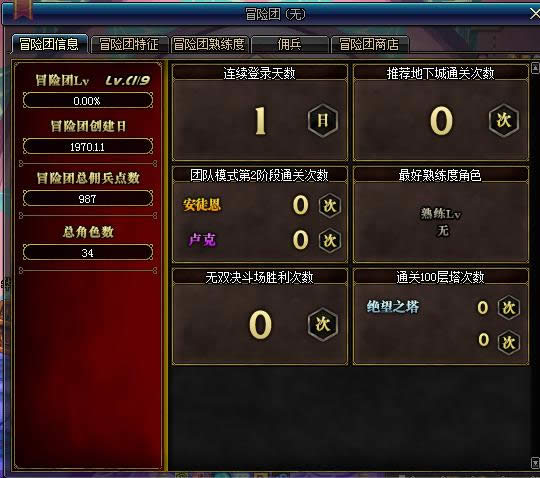This screenshot has height=478, width=540.
Task: Open the 冒险团特征 tab
Action: pyautogui.click(x=129, y=44)
